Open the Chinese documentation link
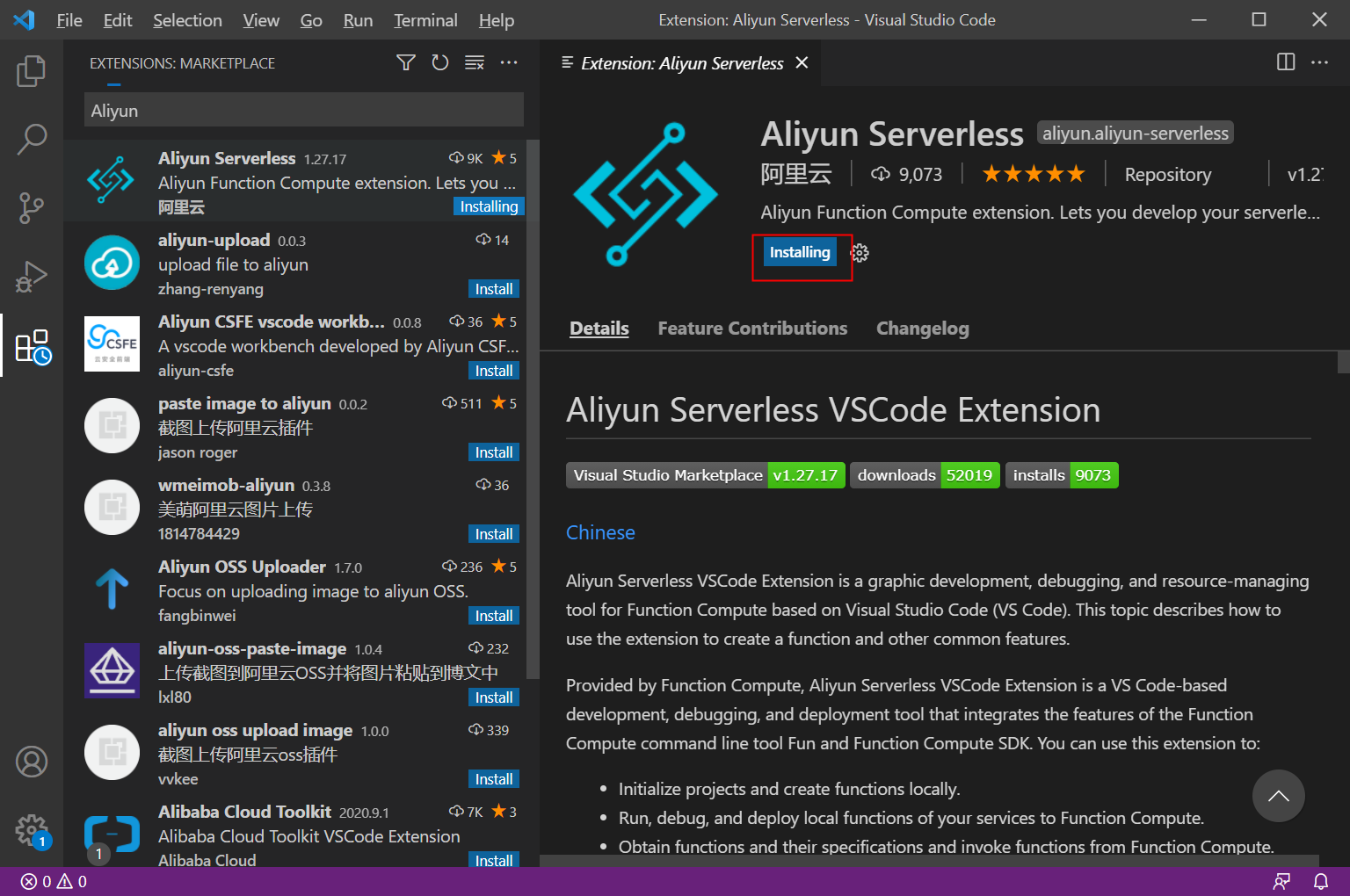 tap(600, 532)
